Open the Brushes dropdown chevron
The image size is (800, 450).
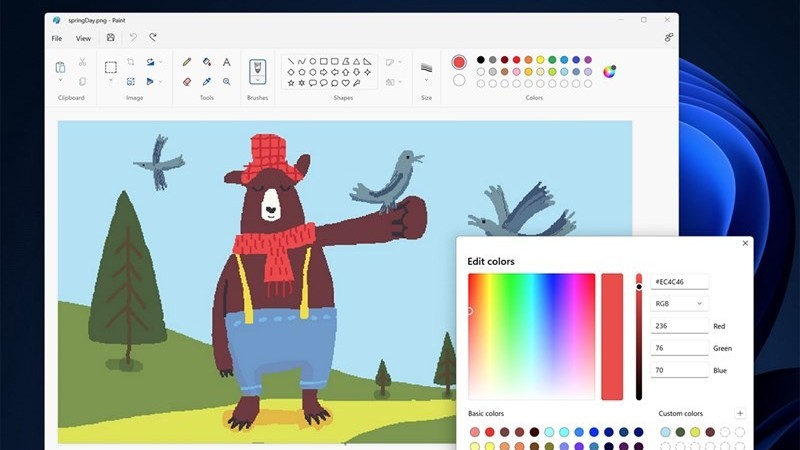(x=258, y=80)
